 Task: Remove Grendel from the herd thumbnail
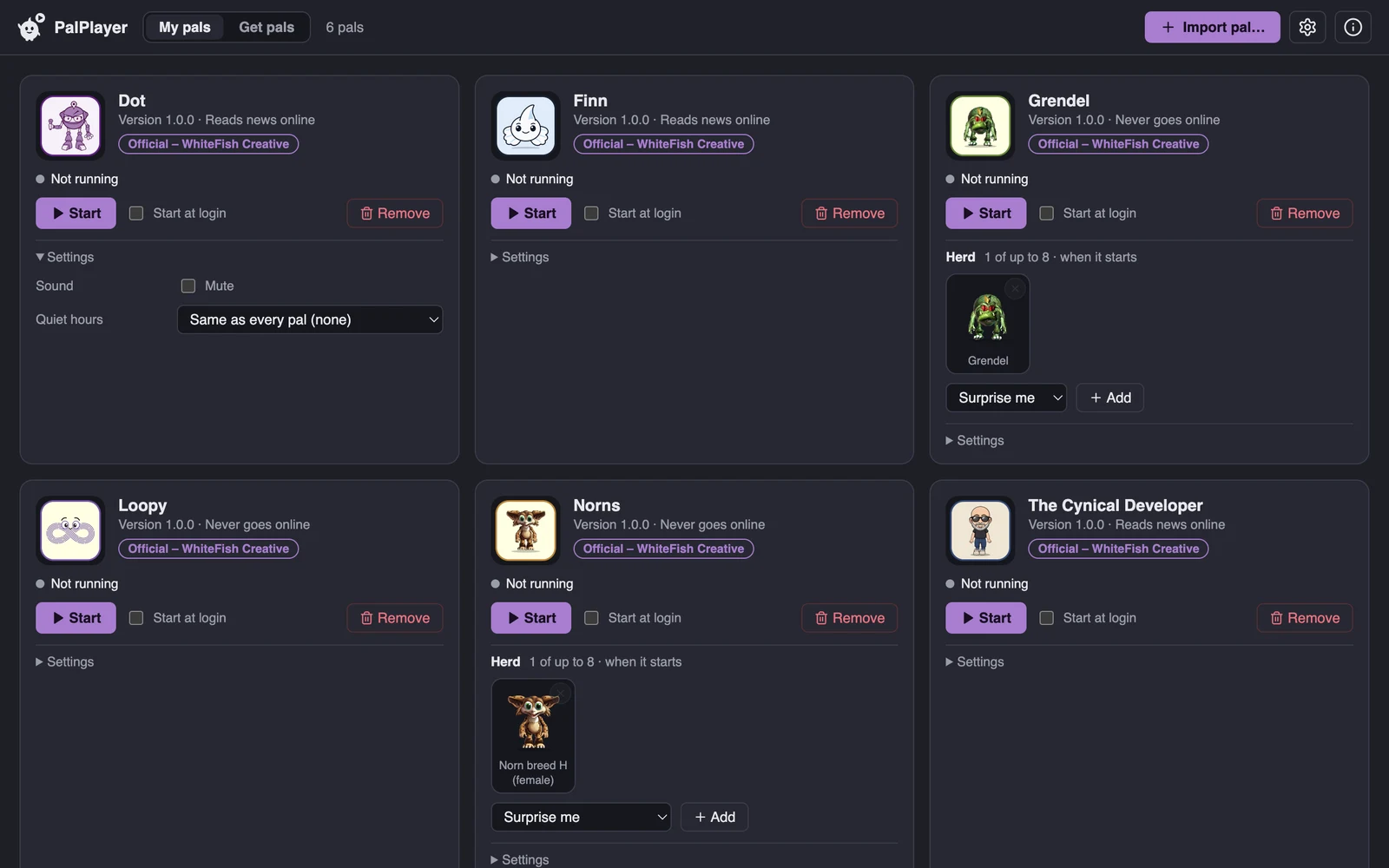click(1015, 288)
